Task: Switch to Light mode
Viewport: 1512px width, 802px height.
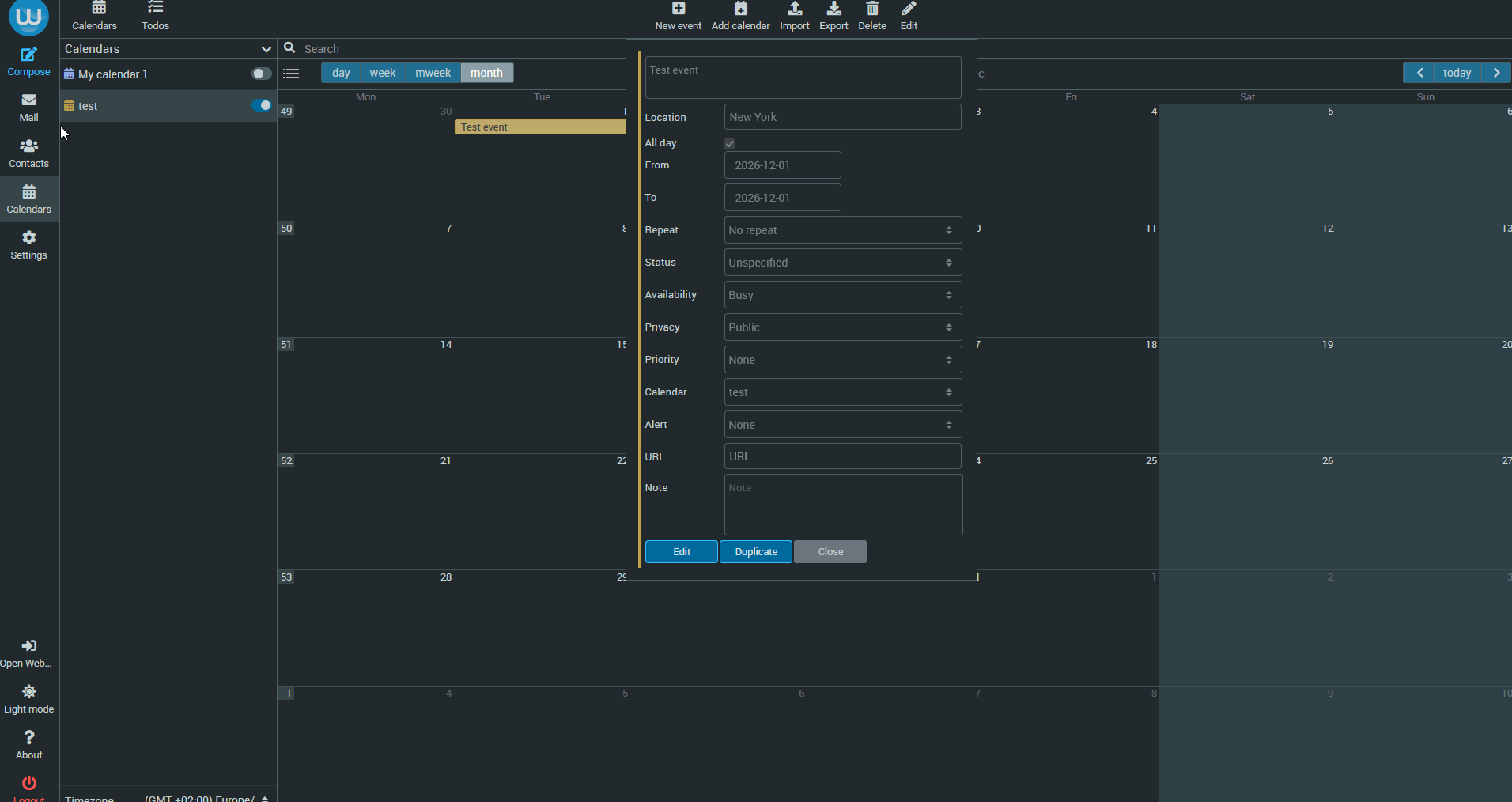Action: pyautogui.click(x=29, y=699)
